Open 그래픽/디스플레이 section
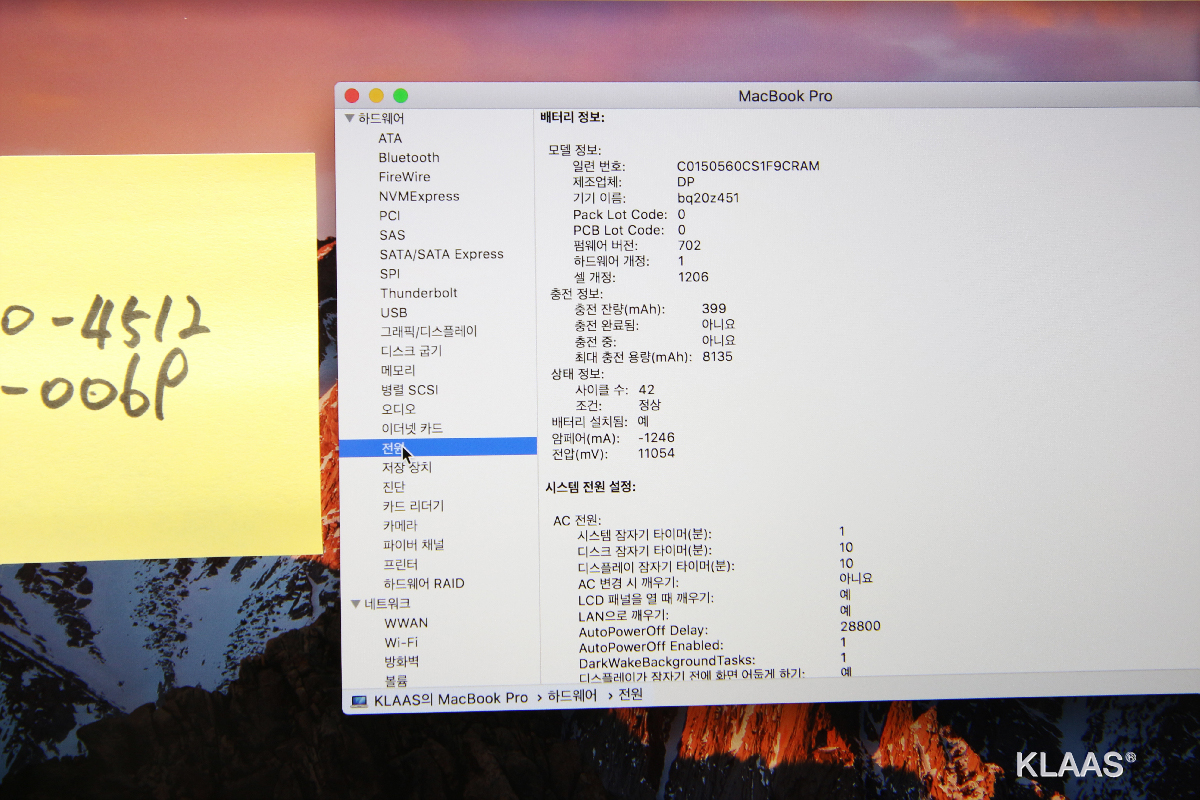 [x=428, y=331]
